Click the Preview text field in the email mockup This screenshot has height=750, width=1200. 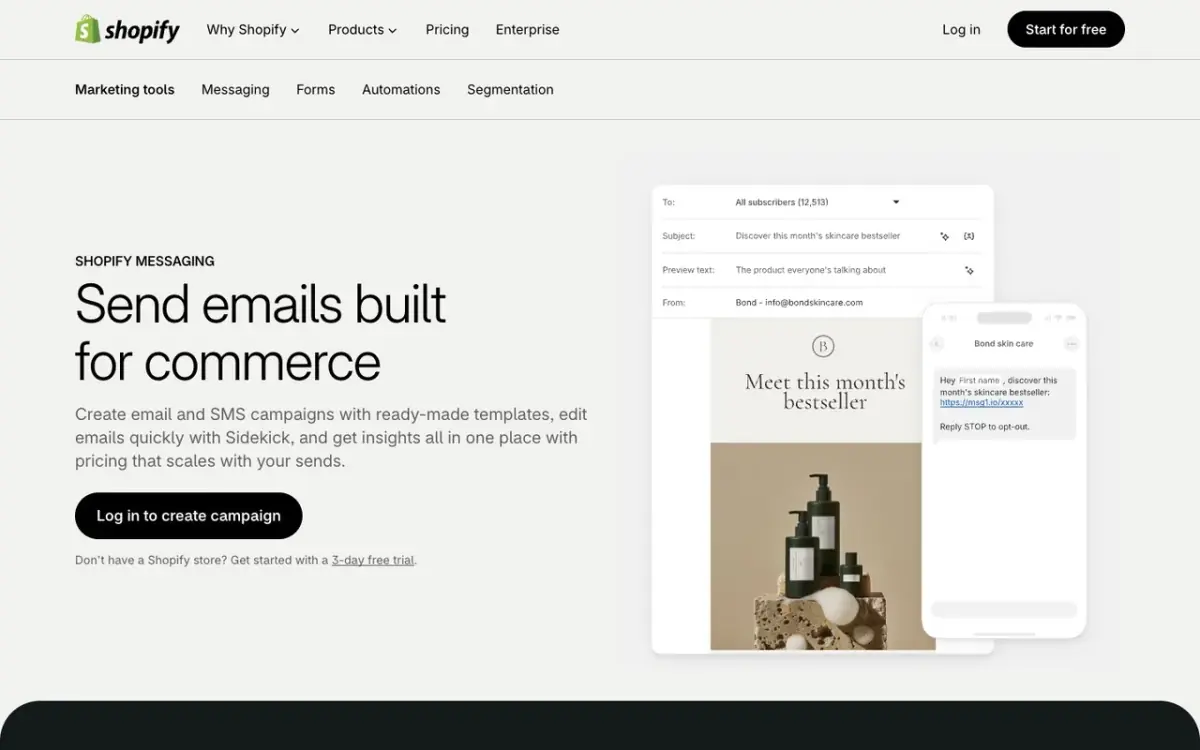(810, 270)
